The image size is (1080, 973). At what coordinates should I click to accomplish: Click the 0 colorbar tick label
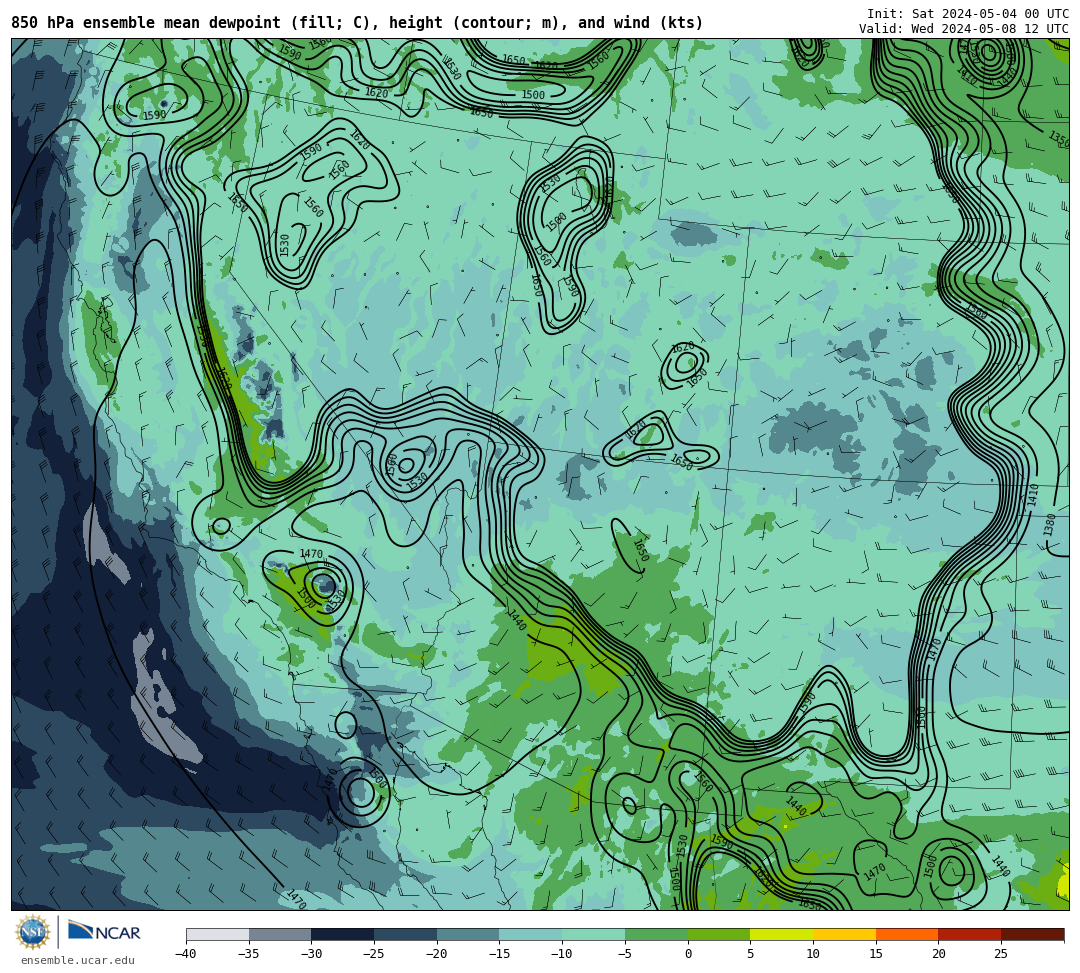(687, 954)
